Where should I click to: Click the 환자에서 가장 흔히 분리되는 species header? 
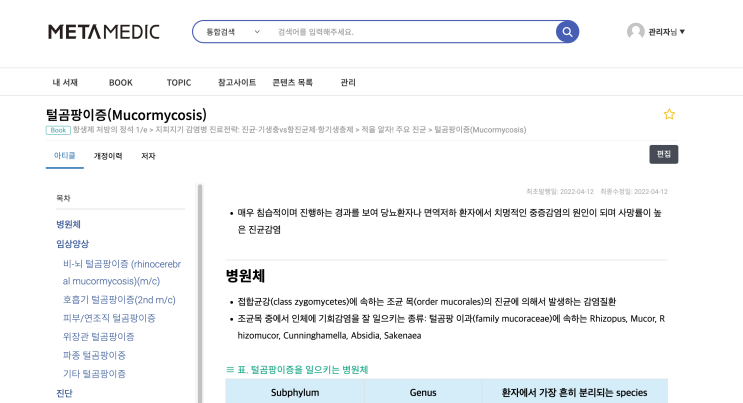[574, 393]
